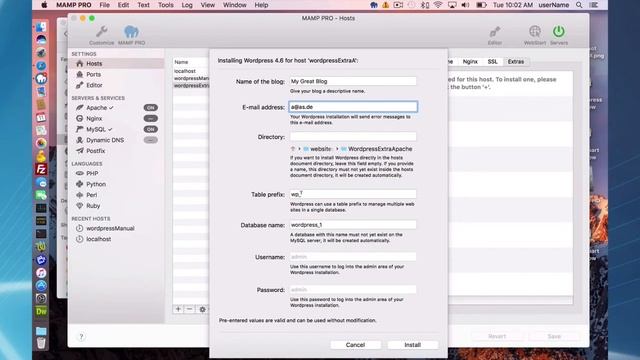Click the Database name field

coord(353,225)
